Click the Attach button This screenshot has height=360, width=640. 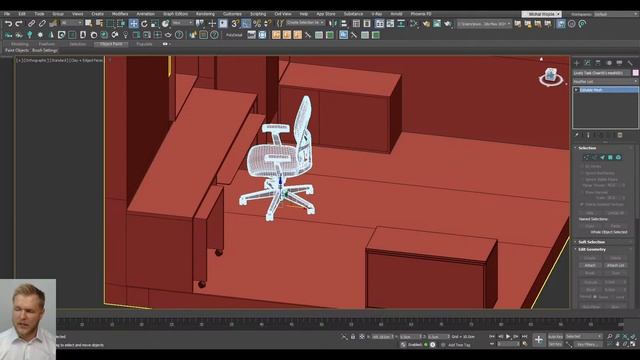coord(590,265)
